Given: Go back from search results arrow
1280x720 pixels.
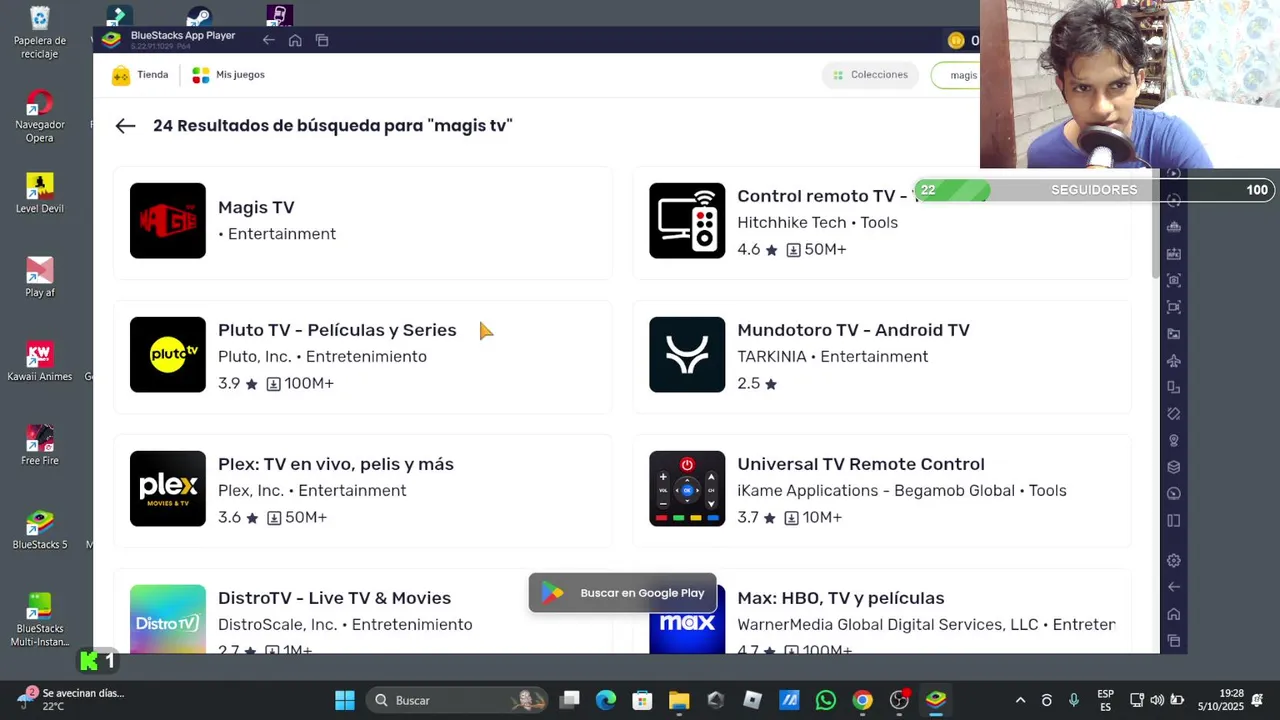Looking at the screenshot, I should click(x=125, y=126).
